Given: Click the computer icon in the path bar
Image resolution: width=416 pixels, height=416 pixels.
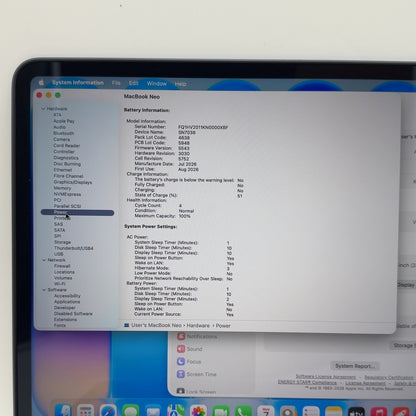Looking at the screenshot, I should pyautogui.click(x=127, y=325).
